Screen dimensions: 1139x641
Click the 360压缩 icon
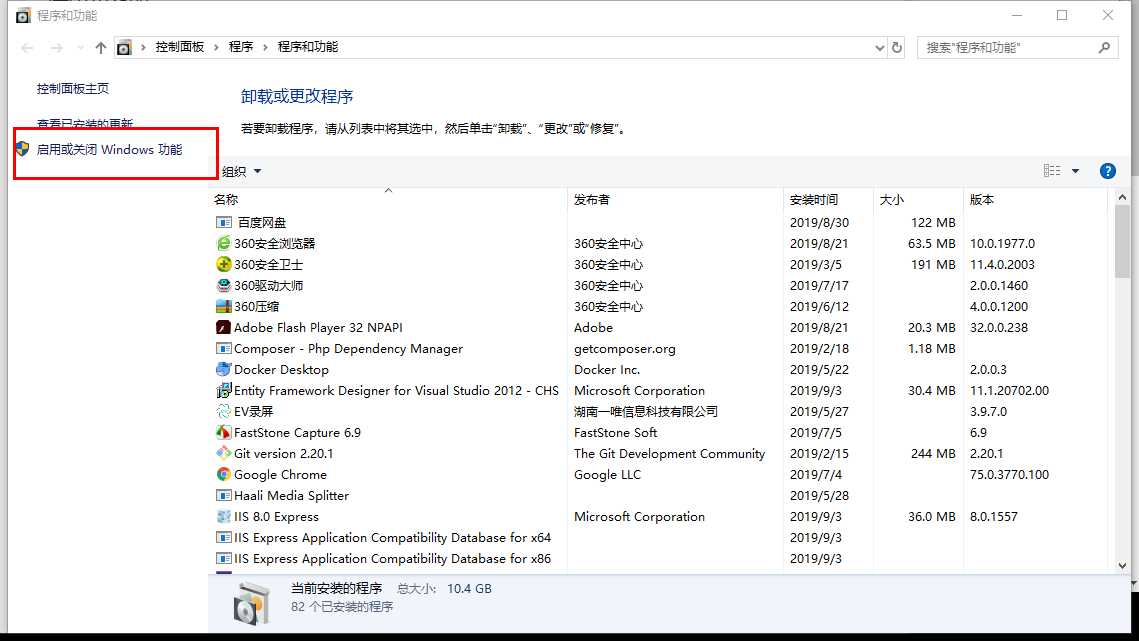point(224,307)
